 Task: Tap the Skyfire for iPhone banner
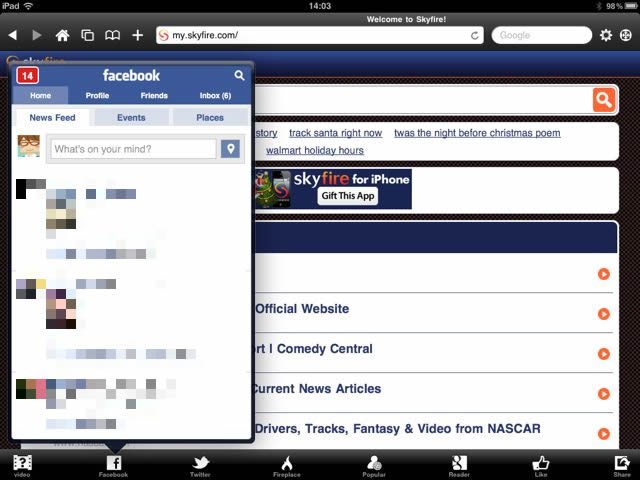pyautogui.click(x=333, y=189)
